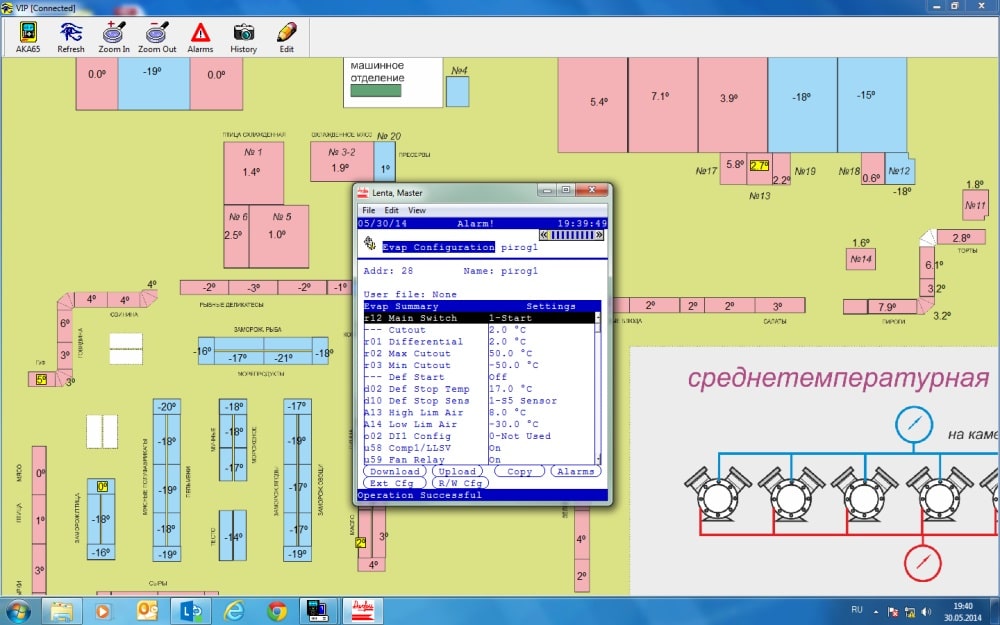Screen dimensions: 1000x625
Task: Select the u59 Fan Relay setting
Action: pyautogui.click(x=479, y=459)
